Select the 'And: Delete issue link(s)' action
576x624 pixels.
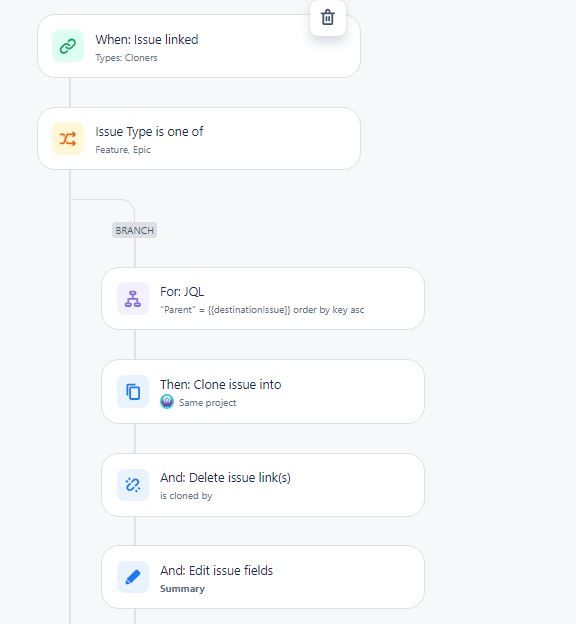(x=263, y=485)
